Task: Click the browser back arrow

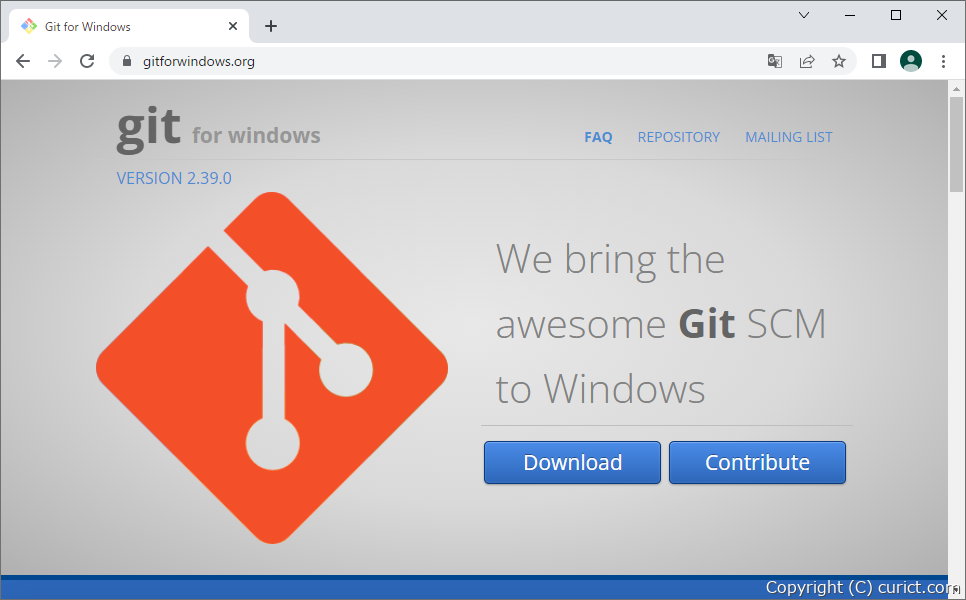Action: [x=23, y=61]
